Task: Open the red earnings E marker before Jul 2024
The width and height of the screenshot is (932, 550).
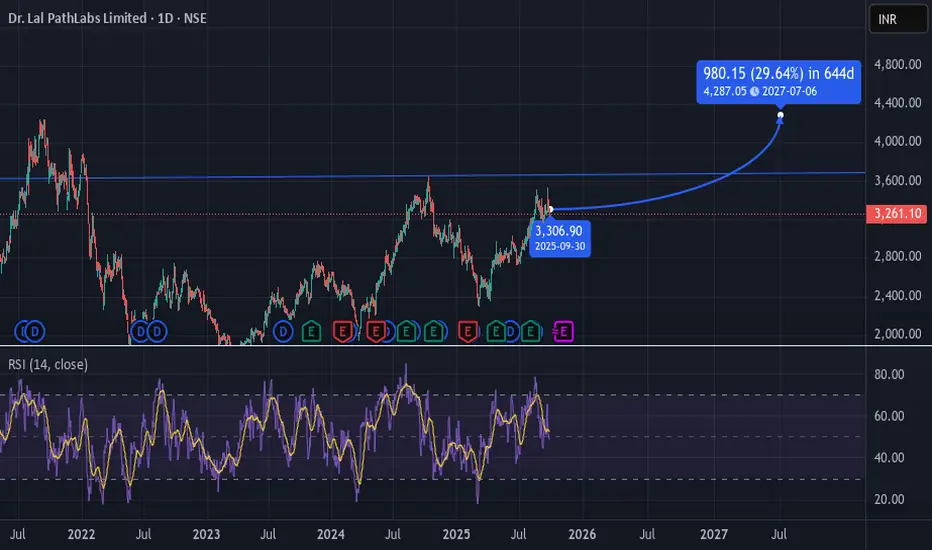Action: 376,331
